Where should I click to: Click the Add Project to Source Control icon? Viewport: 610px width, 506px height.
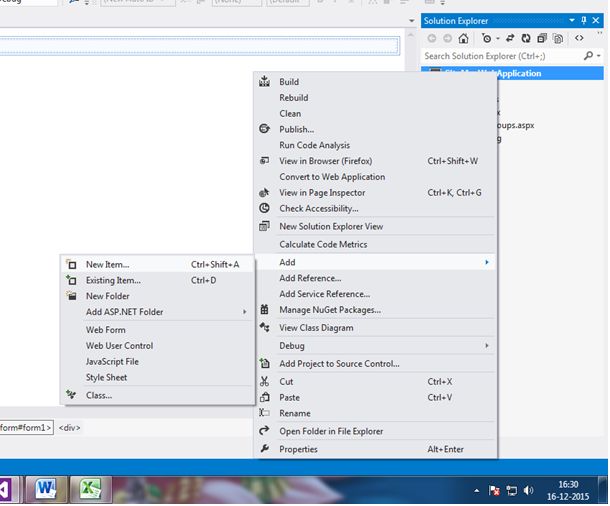pos(265,364)
